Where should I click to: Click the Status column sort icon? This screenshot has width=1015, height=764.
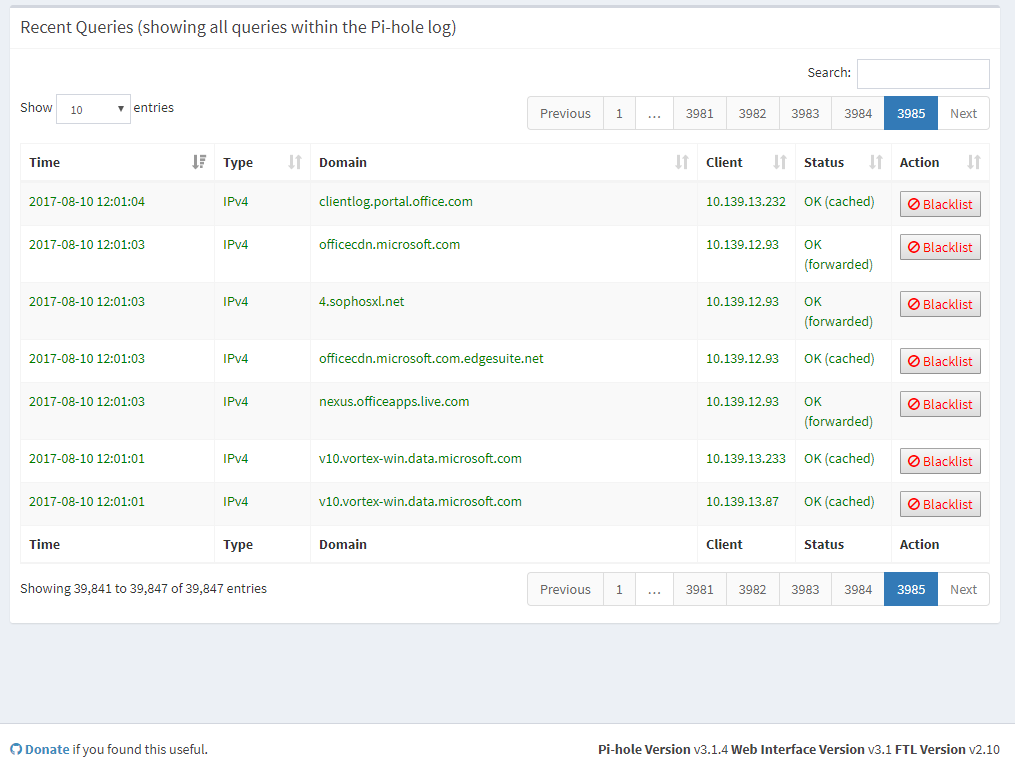(876, 162)
